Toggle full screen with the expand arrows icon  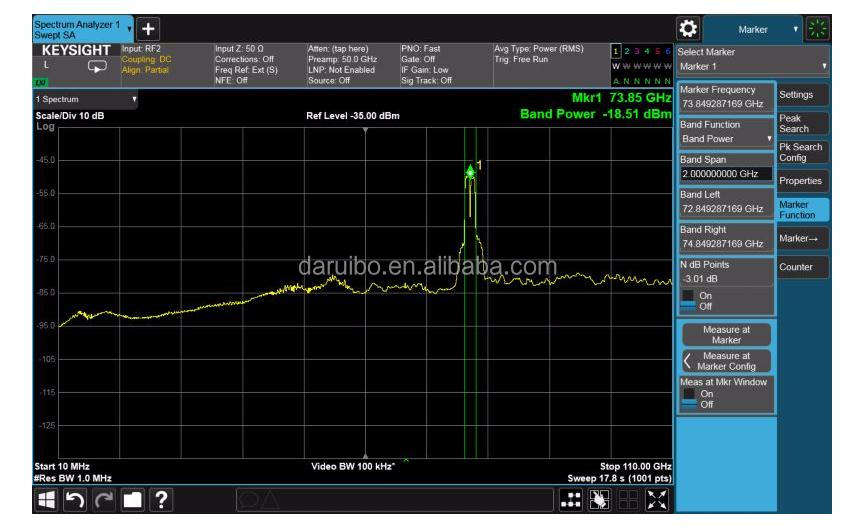(657, 500)
